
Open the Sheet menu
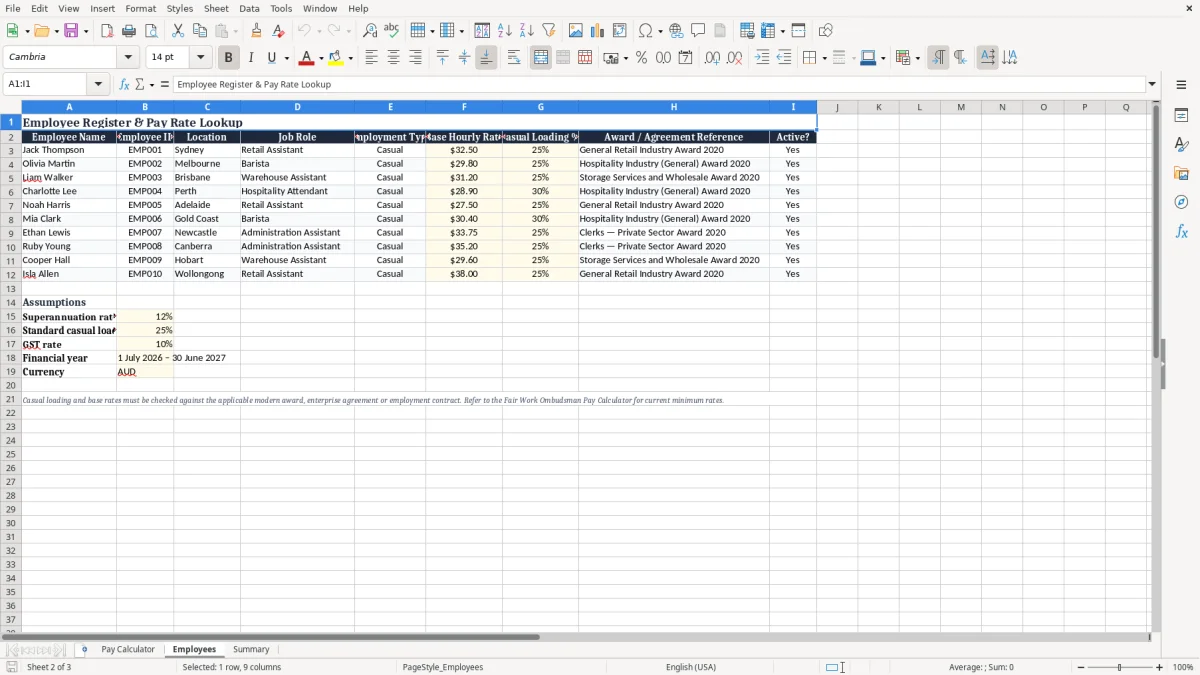click(x=217, y=8)
